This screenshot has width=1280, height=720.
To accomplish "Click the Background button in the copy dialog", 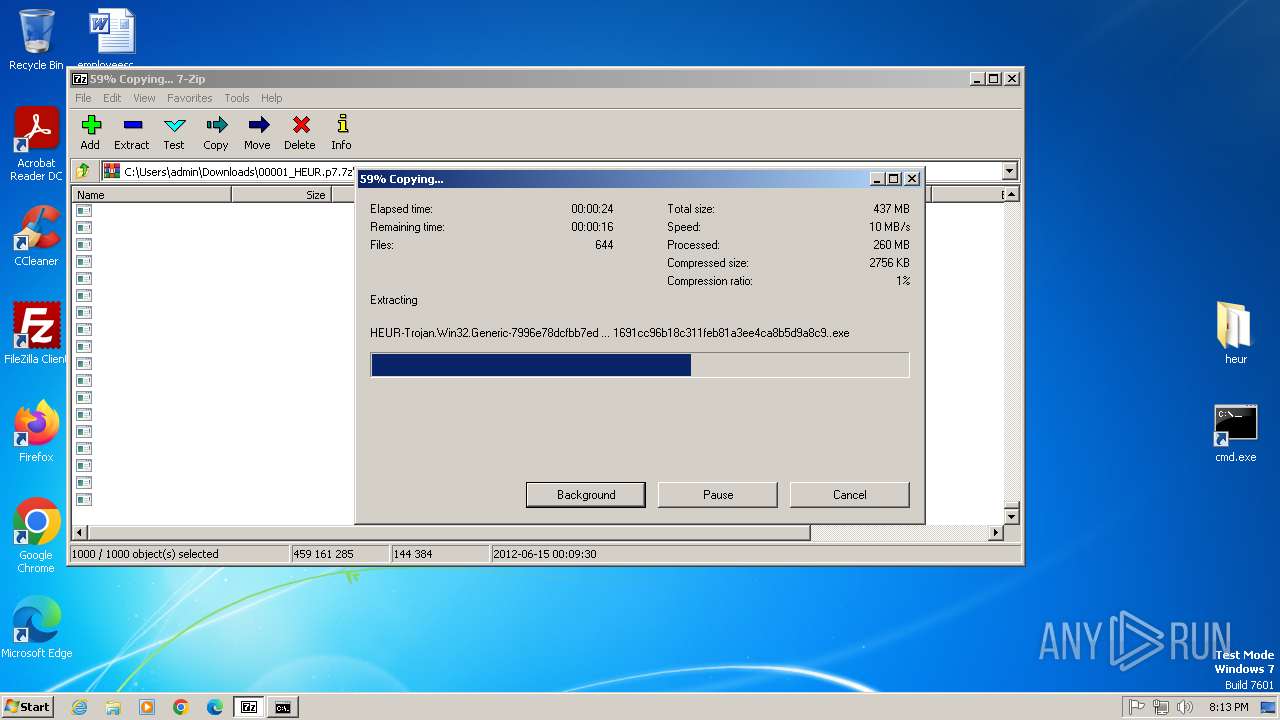I will pyautogui.click(x=586, y=495).
